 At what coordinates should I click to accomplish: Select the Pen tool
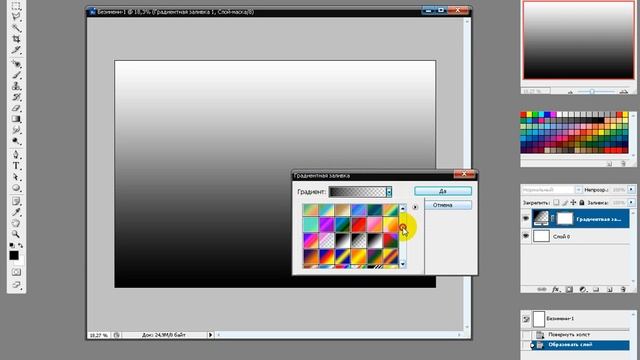pyautogui.click(x=16, y=155)
